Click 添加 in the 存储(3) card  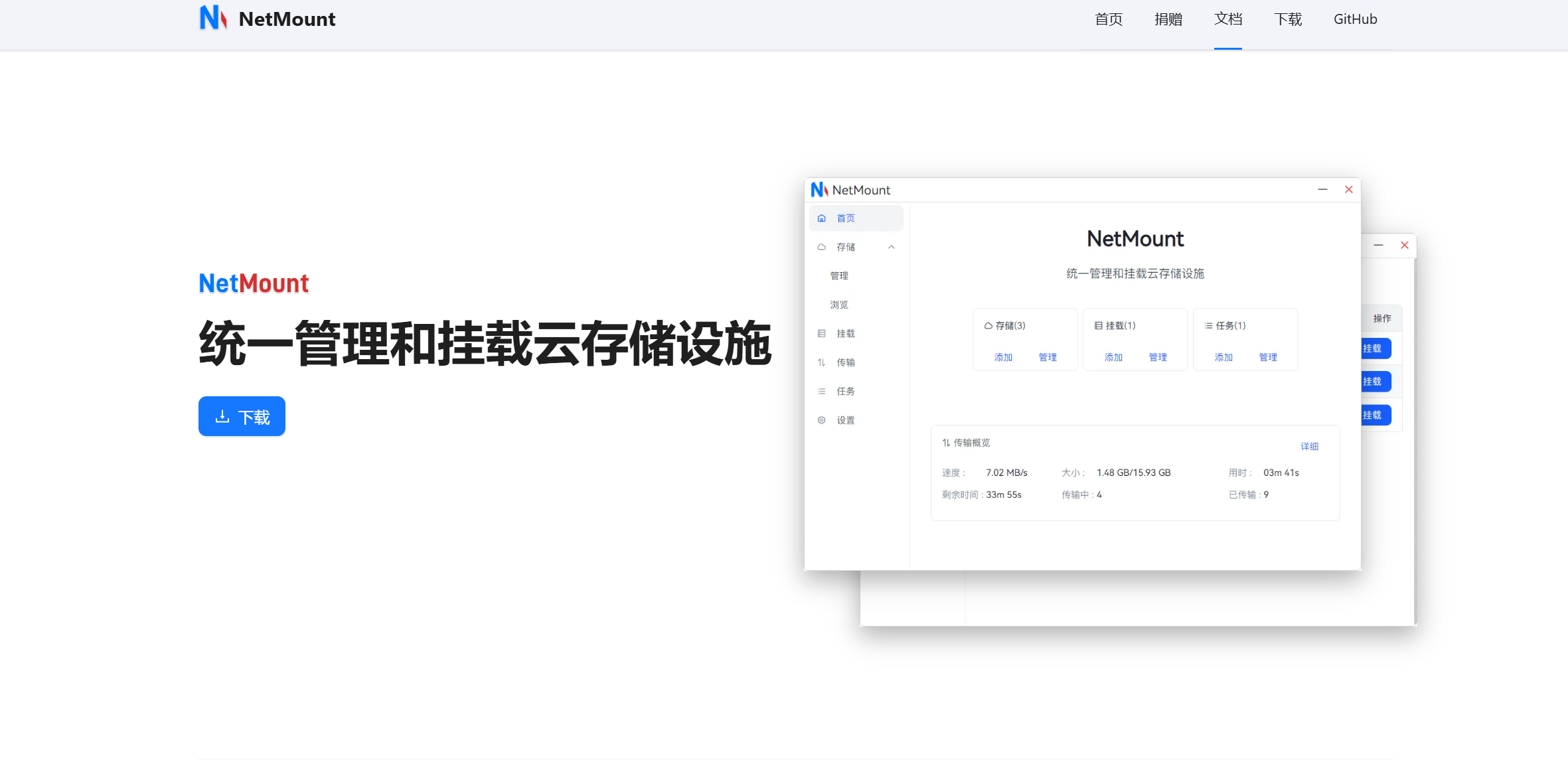tap(1003, 357)
